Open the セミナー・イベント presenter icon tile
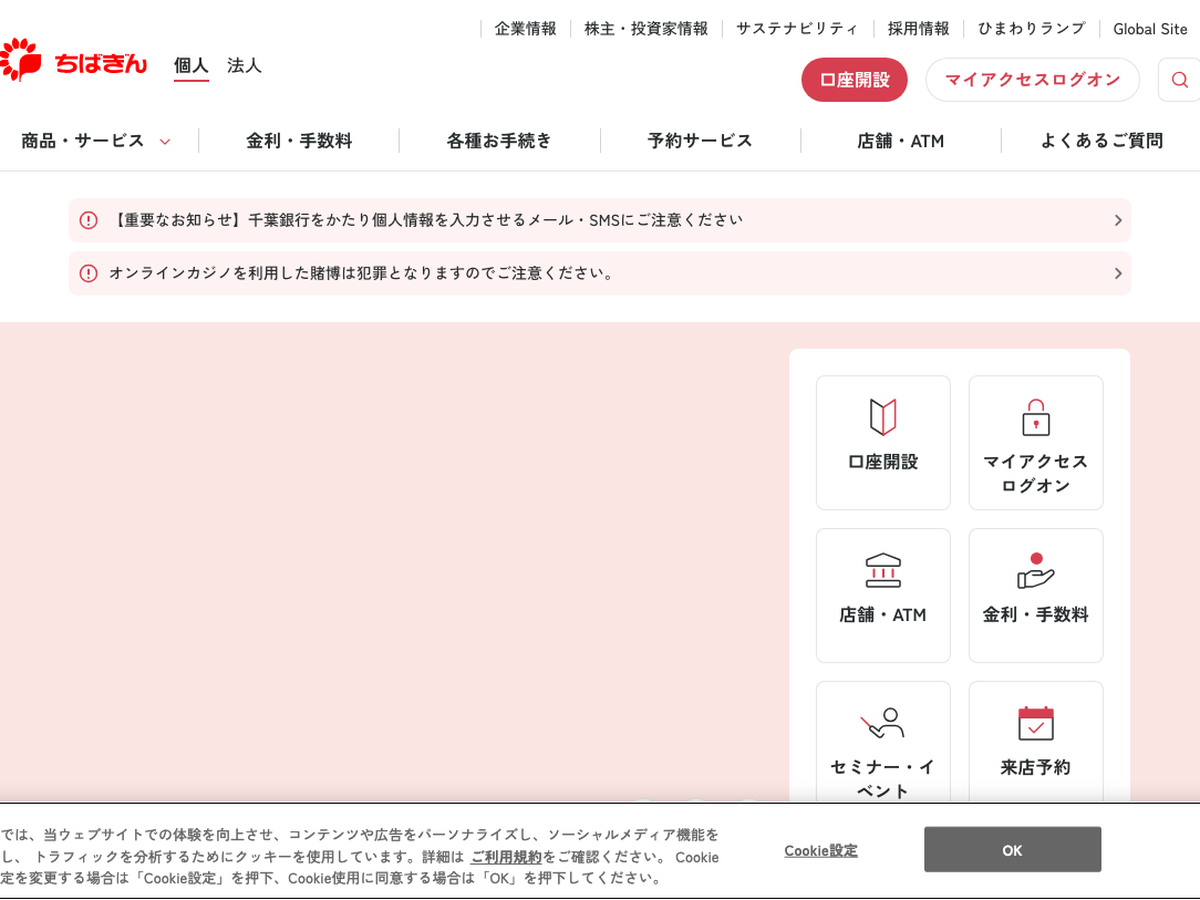The width and height of the screenshot is (1200, 900). [x=883, y=745]
